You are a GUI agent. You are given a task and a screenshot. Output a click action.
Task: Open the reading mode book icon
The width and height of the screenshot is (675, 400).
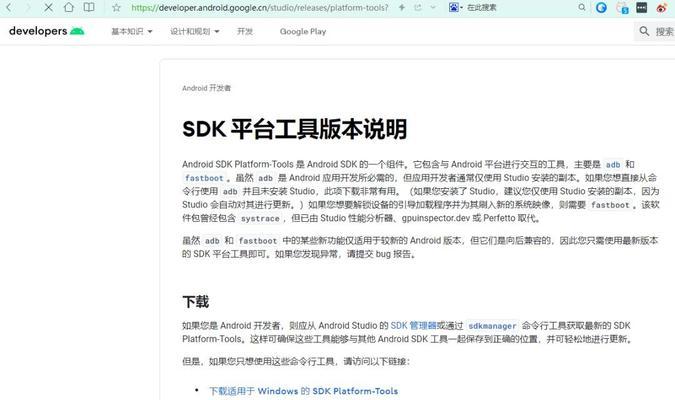point(89,7)
